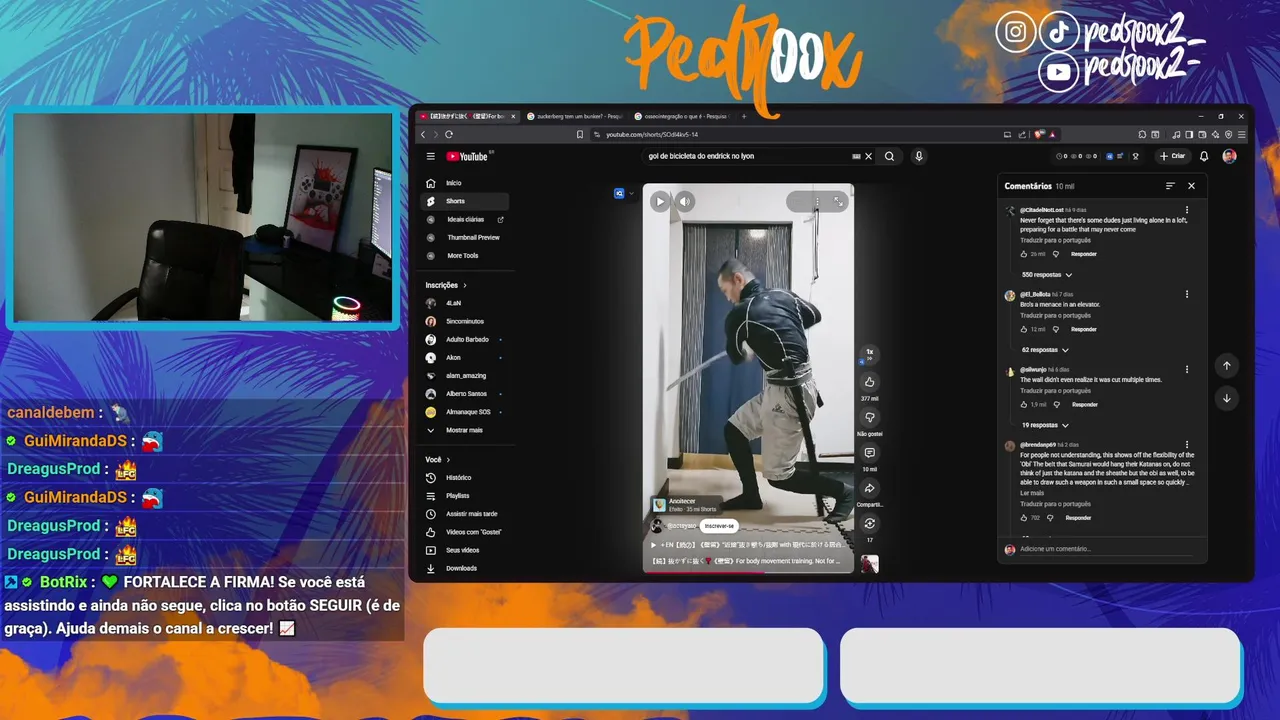Image resolution: width=1280 pixels, height=720 pixels.
Task: Open Ideais diárias sidebar entry
Action: pos(466,219)
